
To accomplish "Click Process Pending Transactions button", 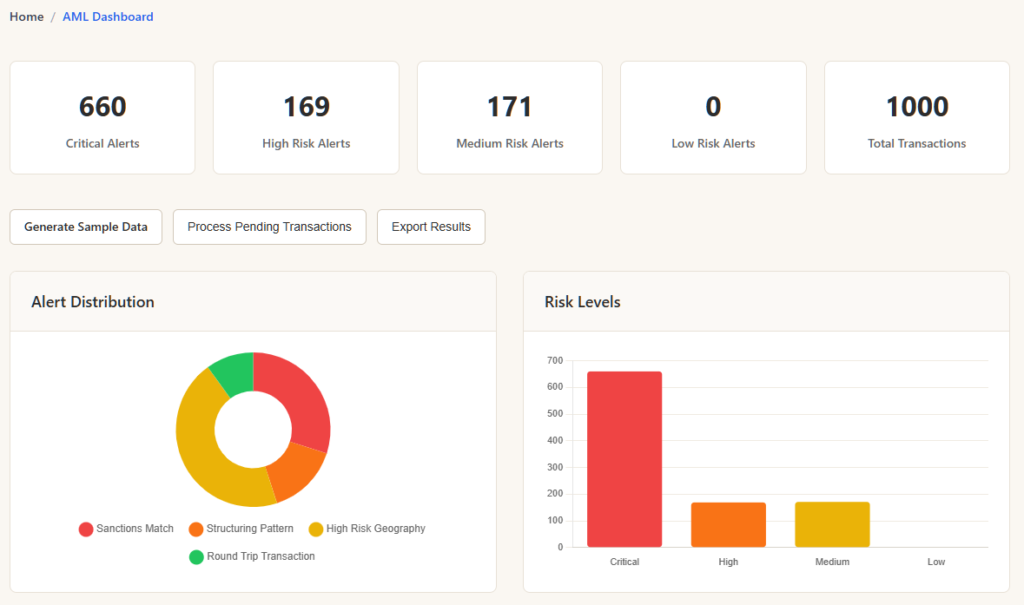I will click(269, 227).
